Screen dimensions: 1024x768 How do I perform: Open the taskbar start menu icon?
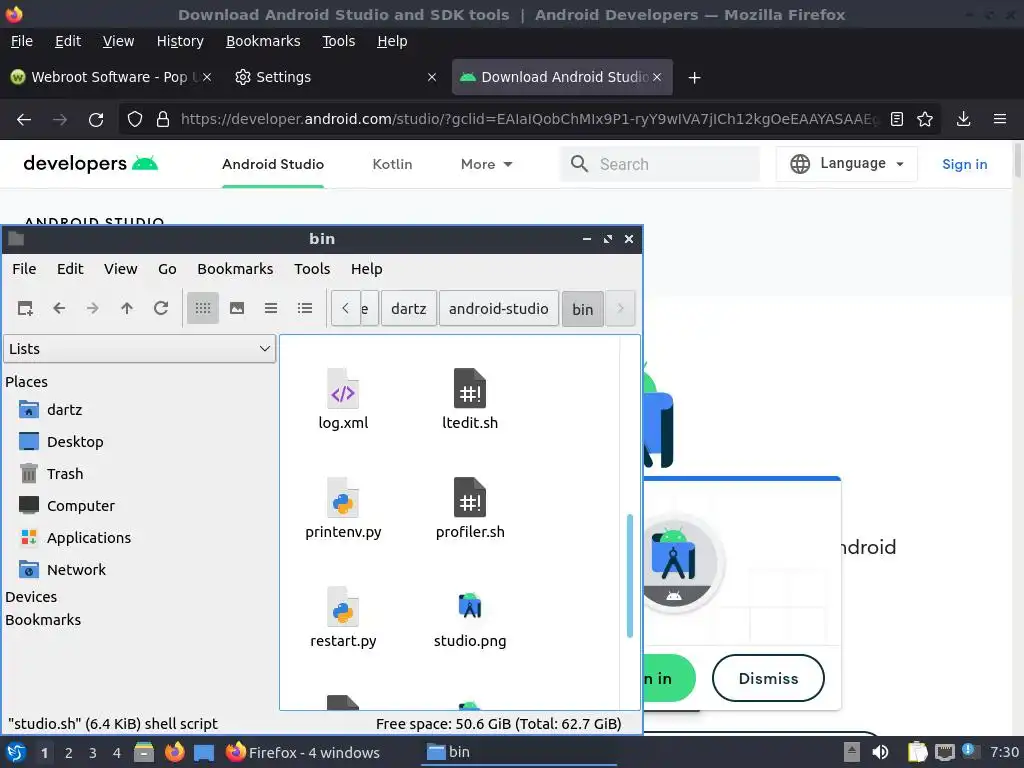click(16, 752)
